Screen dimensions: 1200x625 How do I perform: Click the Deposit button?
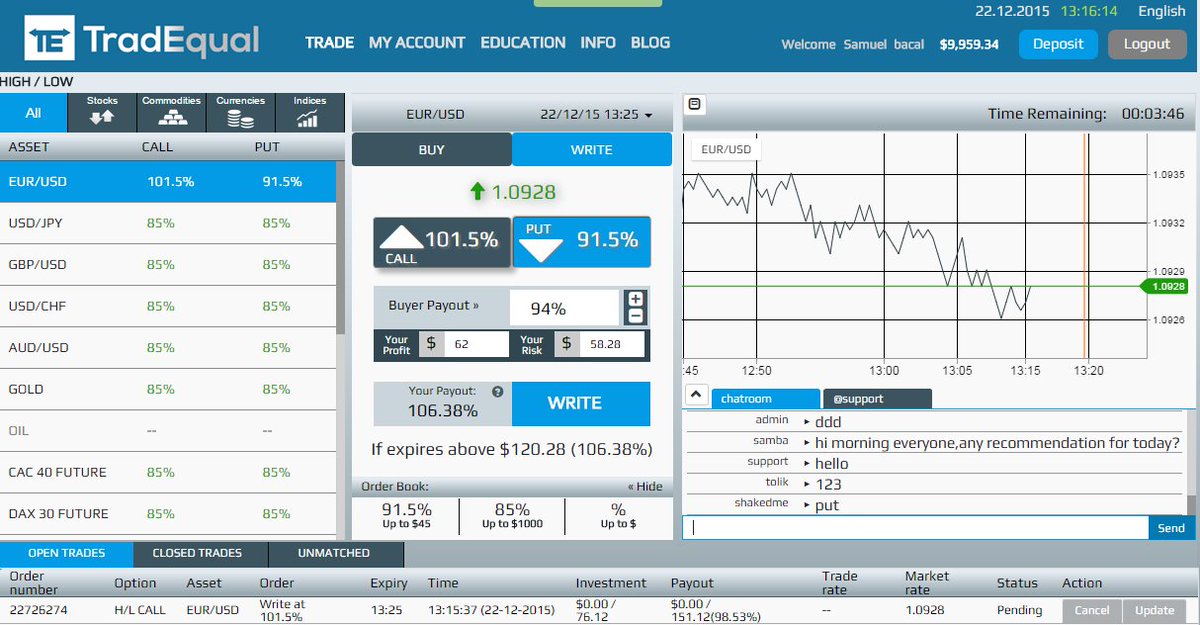point(1058,44)
